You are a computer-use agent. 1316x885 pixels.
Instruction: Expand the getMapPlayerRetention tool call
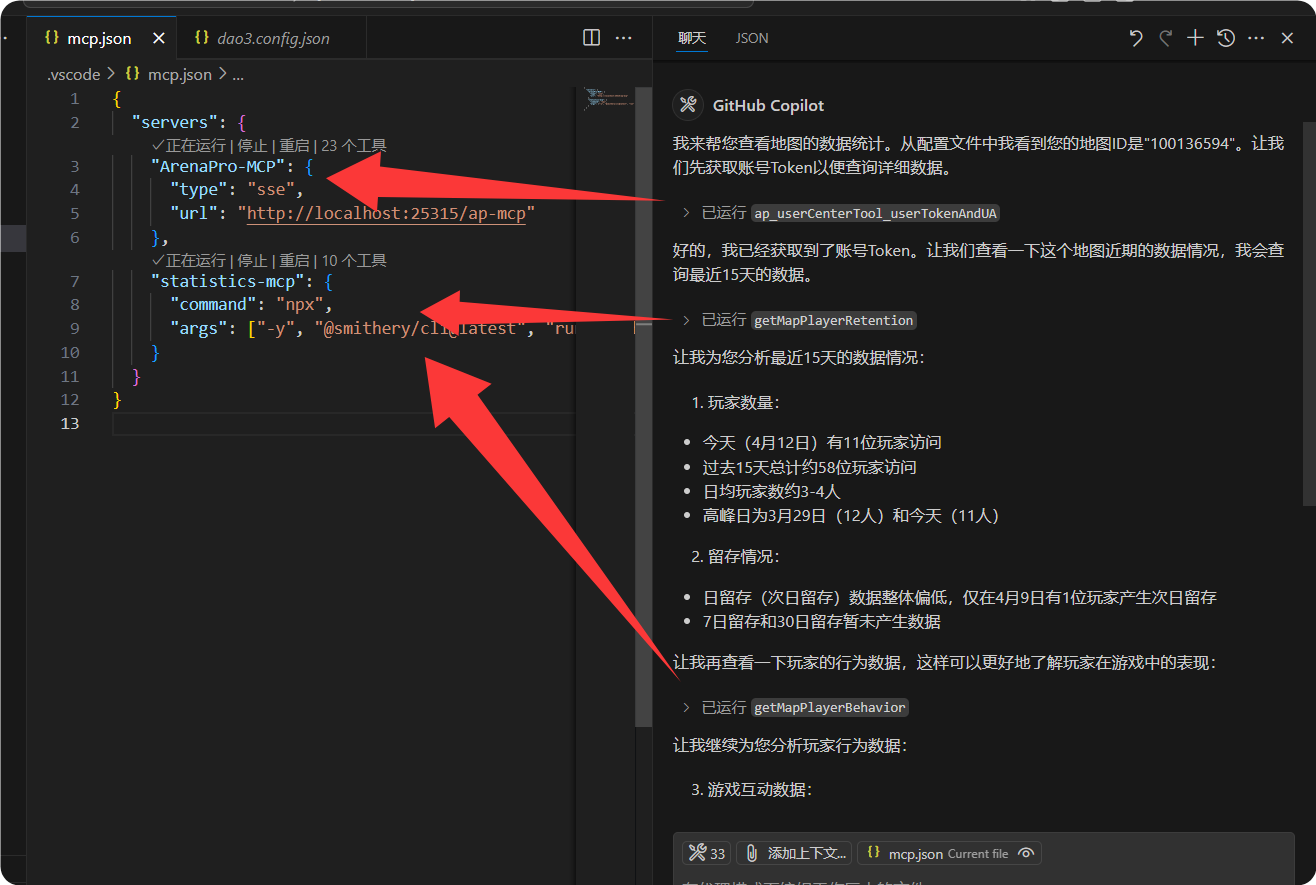pos(686,320)
